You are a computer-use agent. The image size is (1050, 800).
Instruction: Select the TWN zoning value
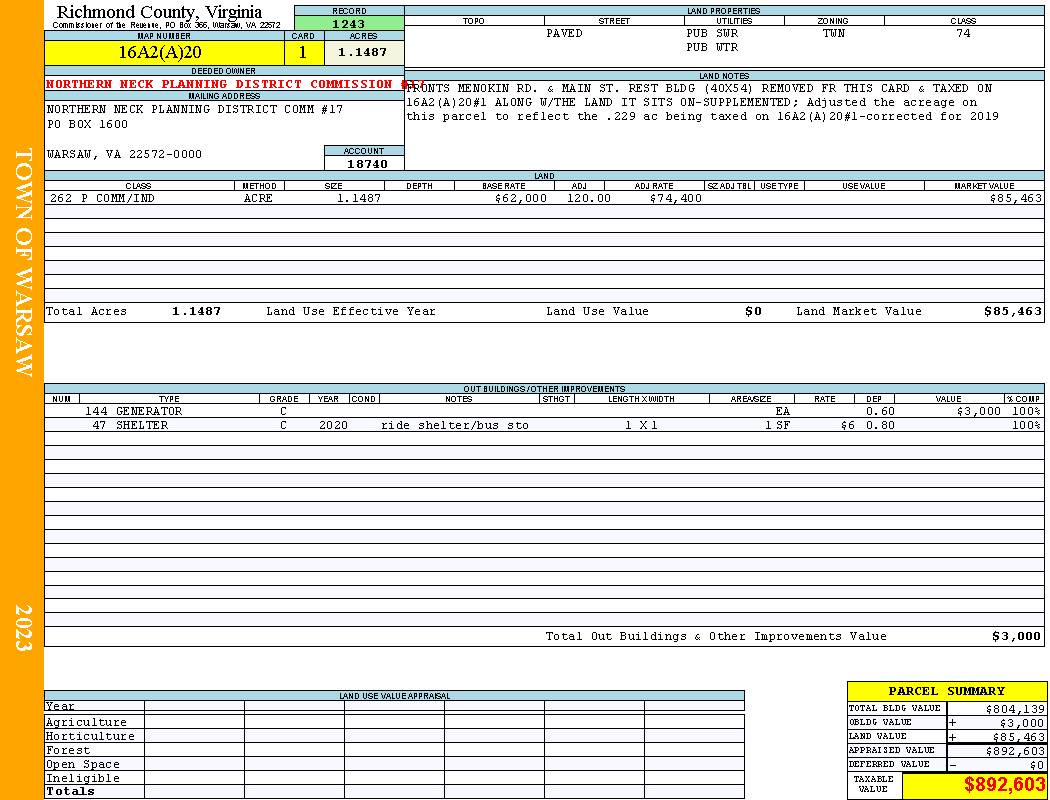pos(834,33)
